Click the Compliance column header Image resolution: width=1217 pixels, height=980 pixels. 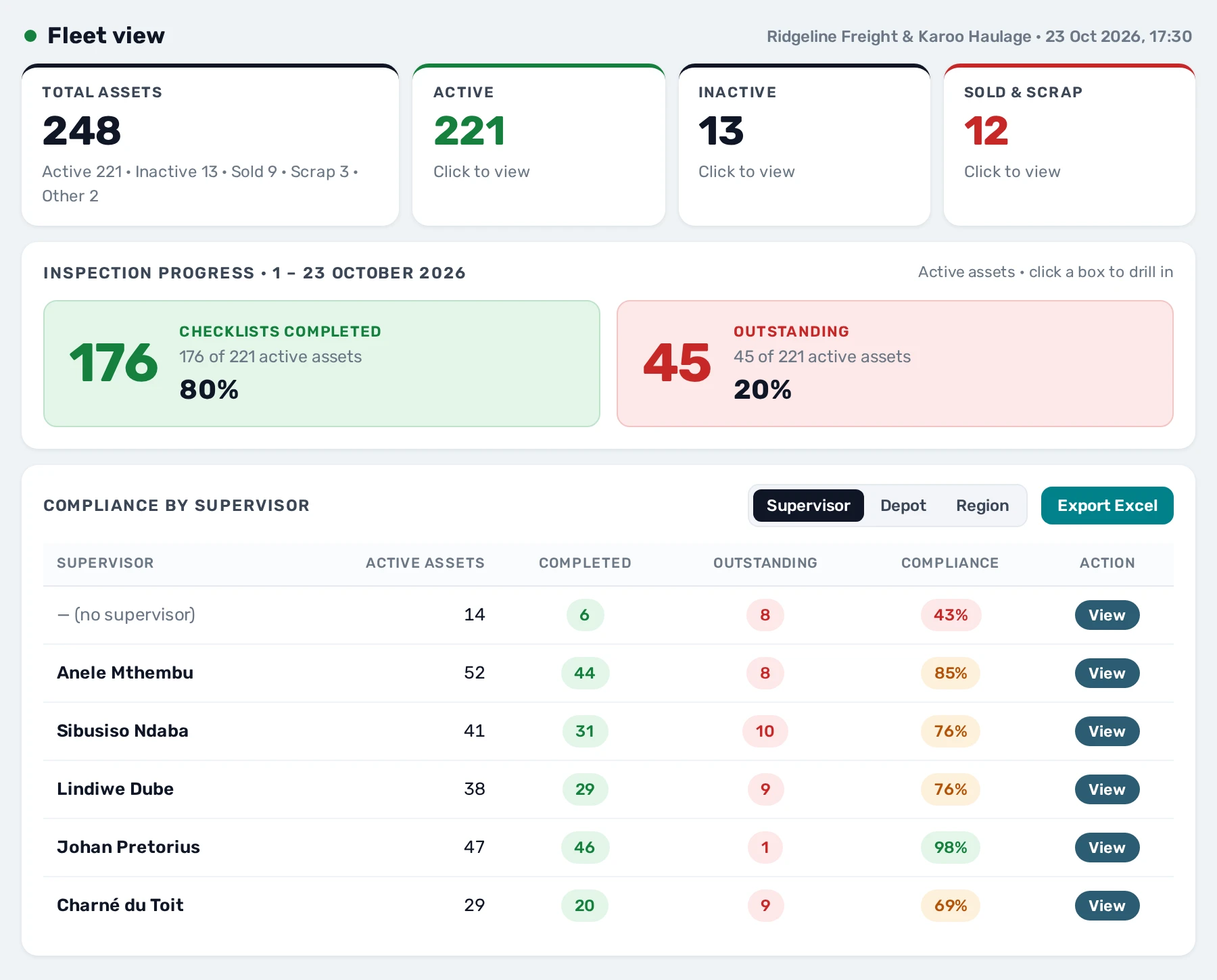click(950, 563)
